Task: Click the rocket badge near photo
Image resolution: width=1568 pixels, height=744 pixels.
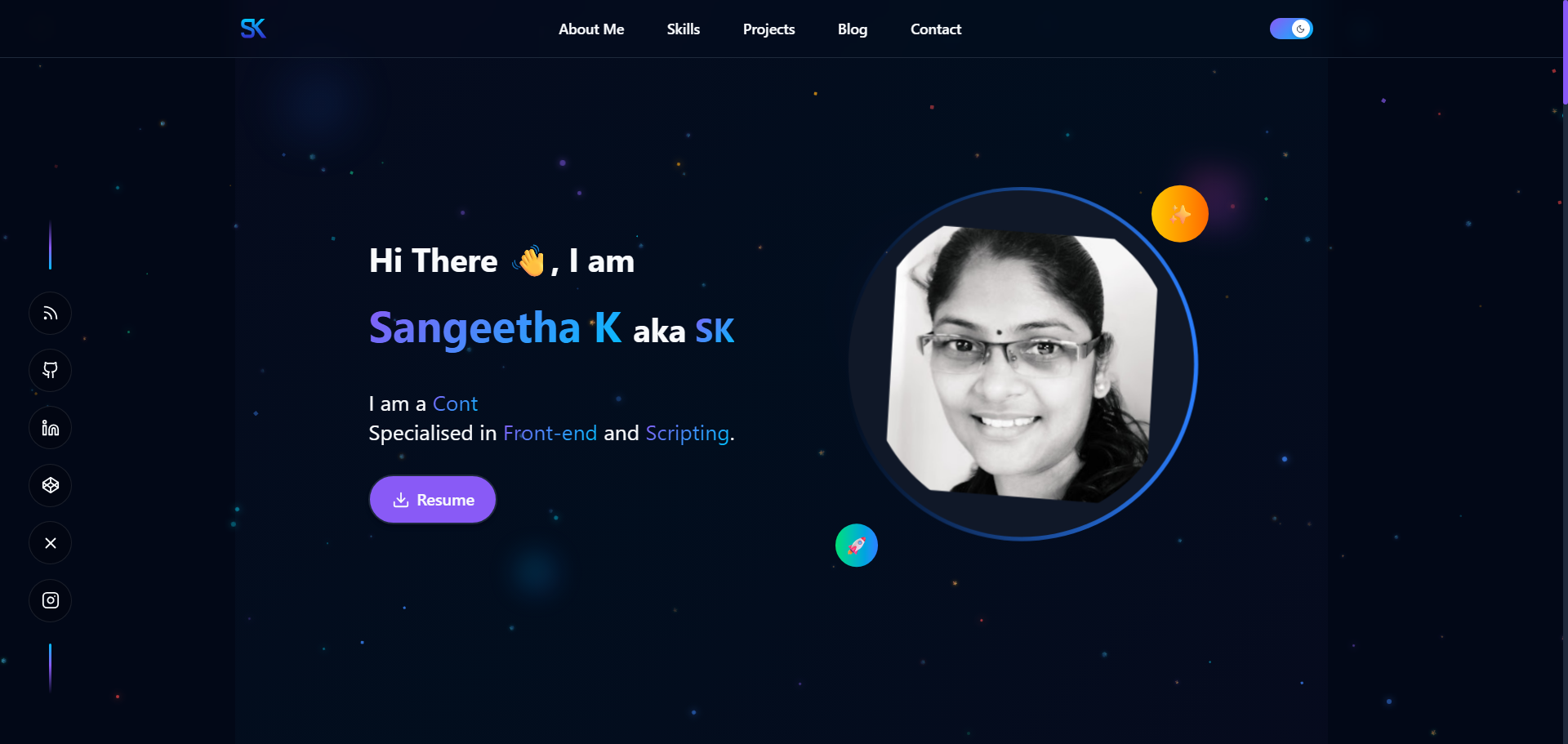Action: click(857, 546)
